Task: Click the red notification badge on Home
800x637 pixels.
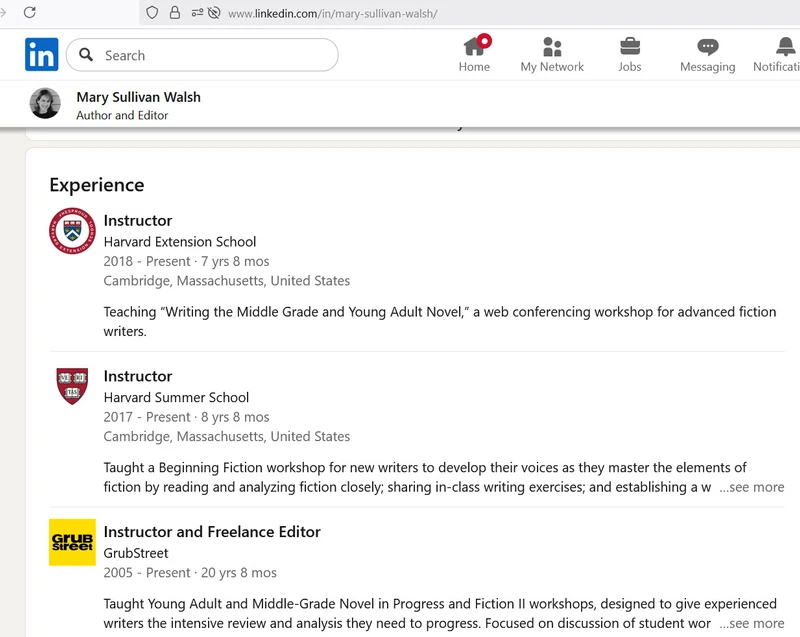Action: (x=484, y=41)
